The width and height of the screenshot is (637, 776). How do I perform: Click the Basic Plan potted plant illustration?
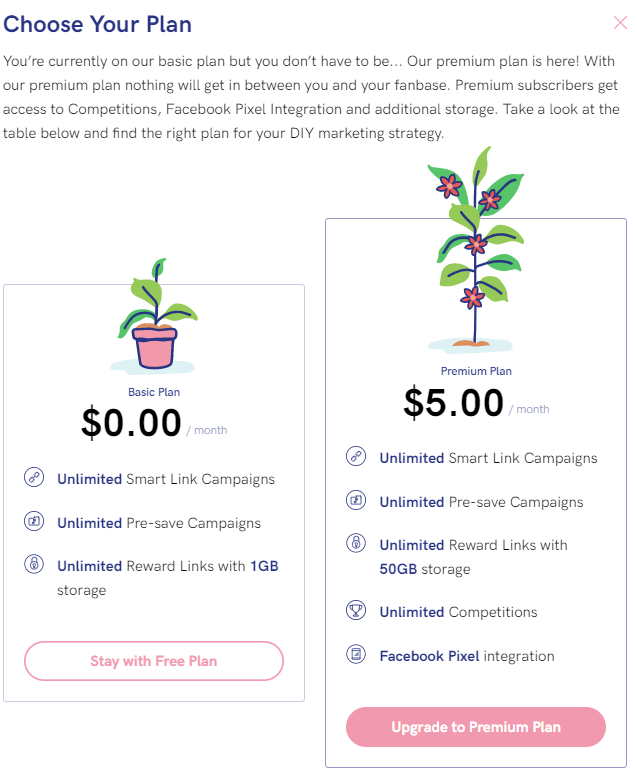154,316
